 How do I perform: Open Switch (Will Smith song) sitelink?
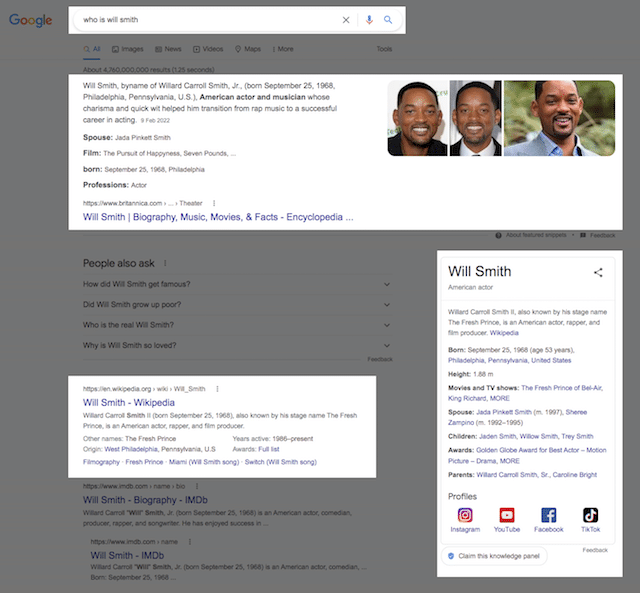(x=280, y=462)
